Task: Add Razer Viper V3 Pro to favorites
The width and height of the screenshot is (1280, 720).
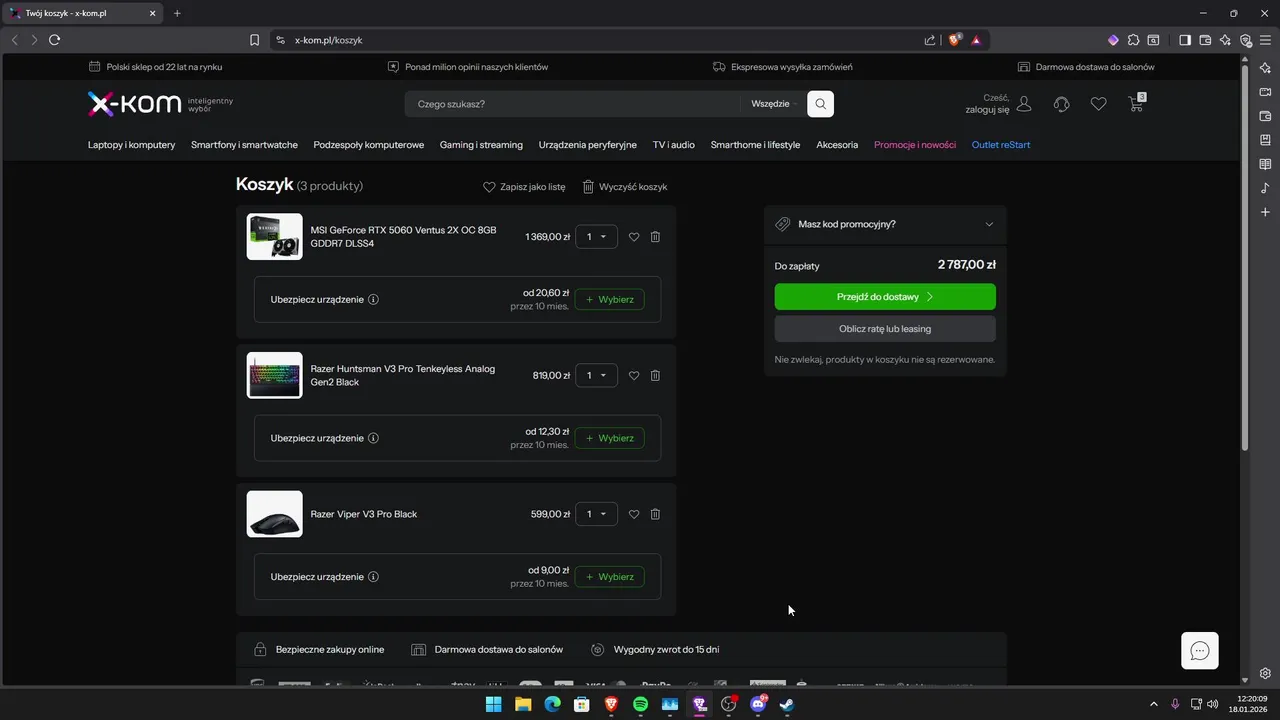Action: pyautogui.click(x=634, y=514)
